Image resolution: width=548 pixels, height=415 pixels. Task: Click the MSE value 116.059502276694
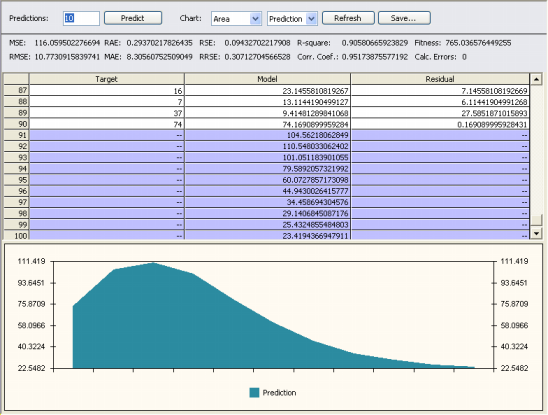point(67,43)
